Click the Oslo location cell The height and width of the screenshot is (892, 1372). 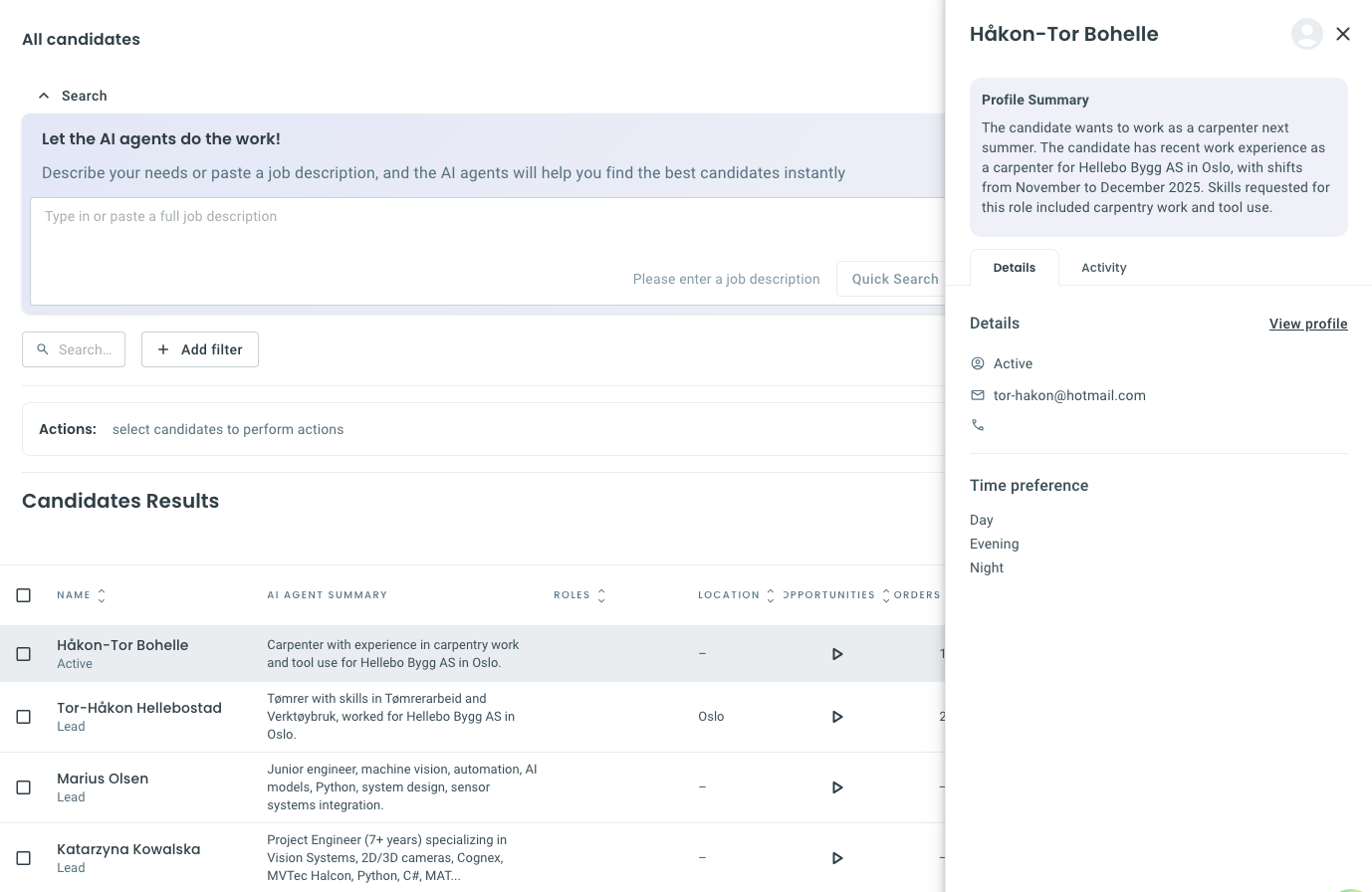[711, 717]
